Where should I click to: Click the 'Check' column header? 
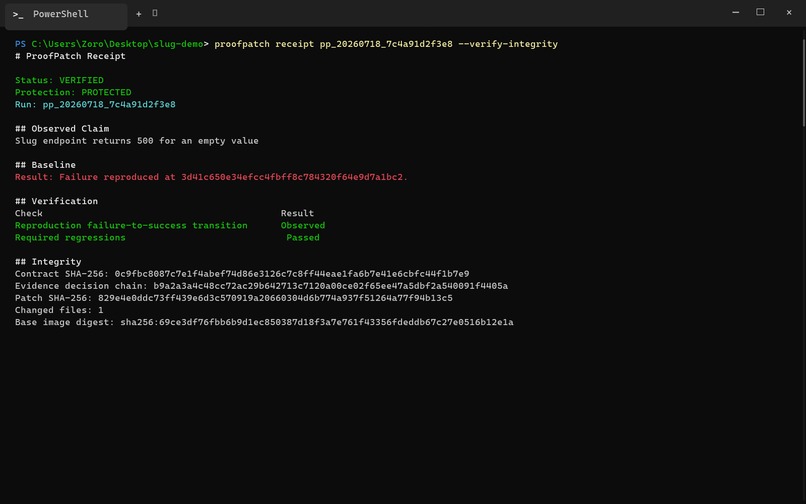(x=29, y=213)
